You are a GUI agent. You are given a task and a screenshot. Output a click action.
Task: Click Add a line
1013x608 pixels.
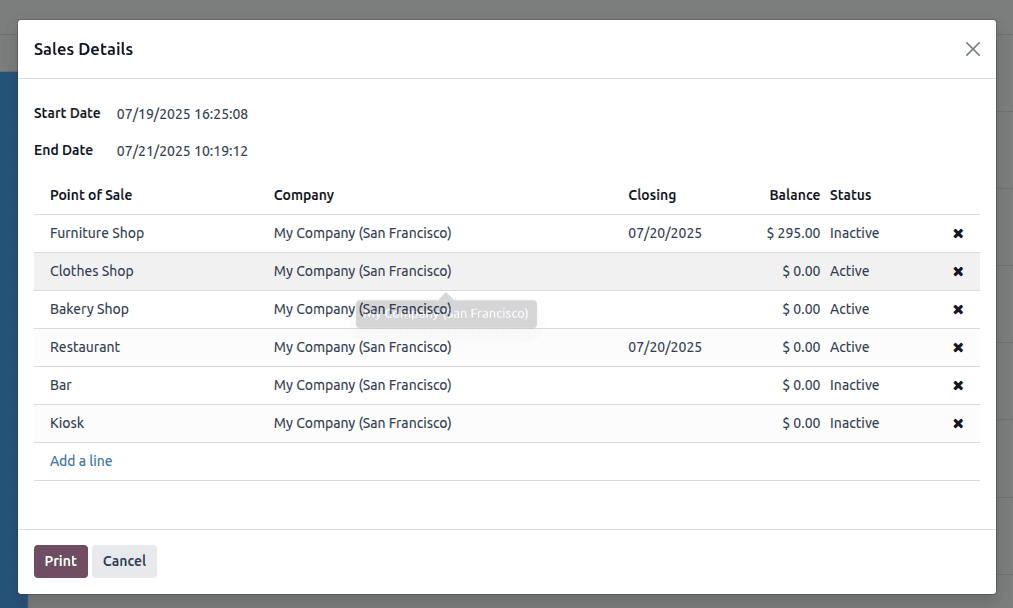click(x=81, y=460)
